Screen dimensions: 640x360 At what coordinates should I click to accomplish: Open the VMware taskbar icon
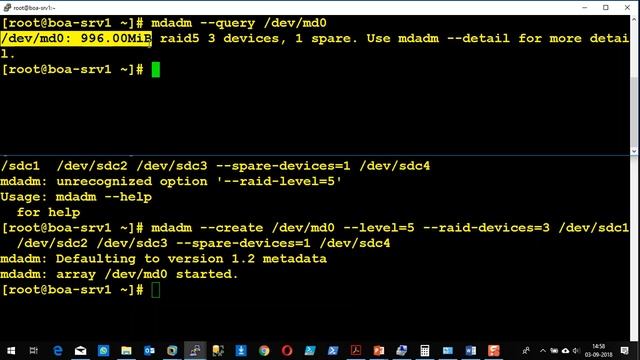click(x=172, y=351)
